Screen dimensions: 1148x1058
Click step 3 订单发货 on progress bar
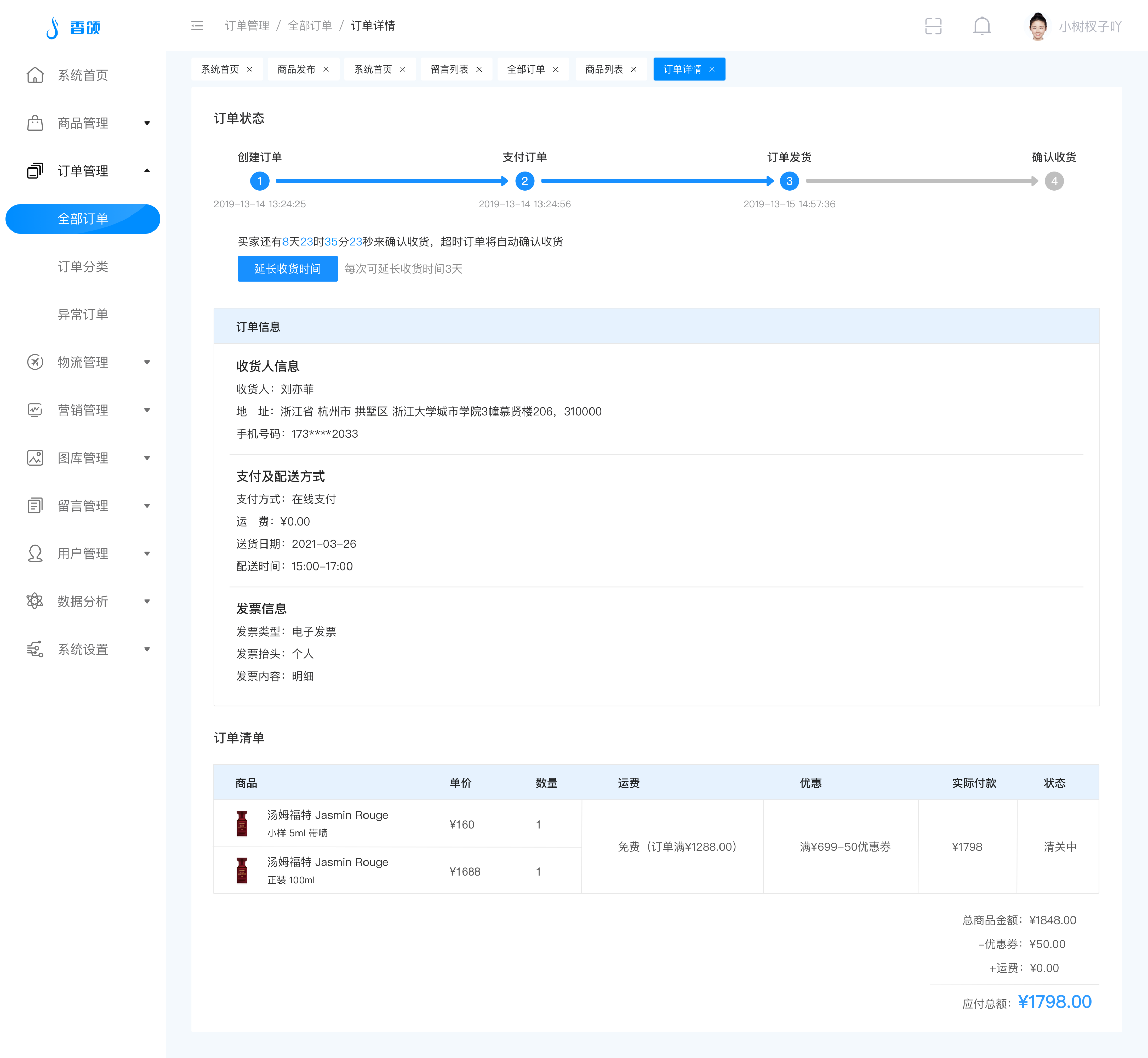(x=789, y=181)
